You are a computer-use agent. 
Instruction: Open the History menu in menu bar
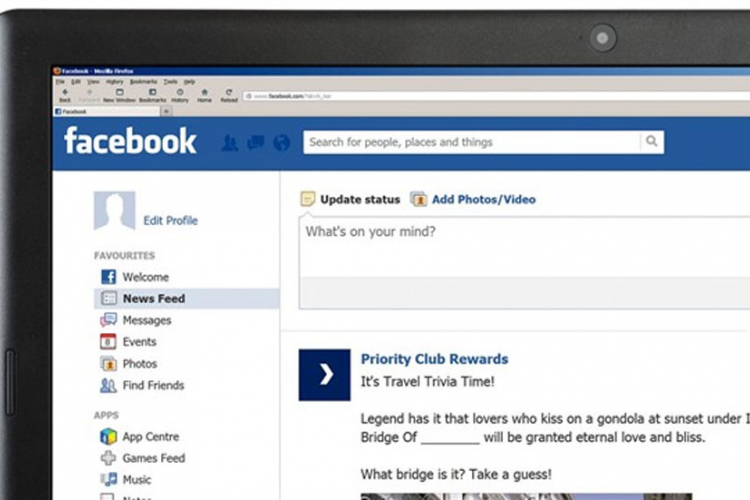pyautogui.click(x=115, y=82)
